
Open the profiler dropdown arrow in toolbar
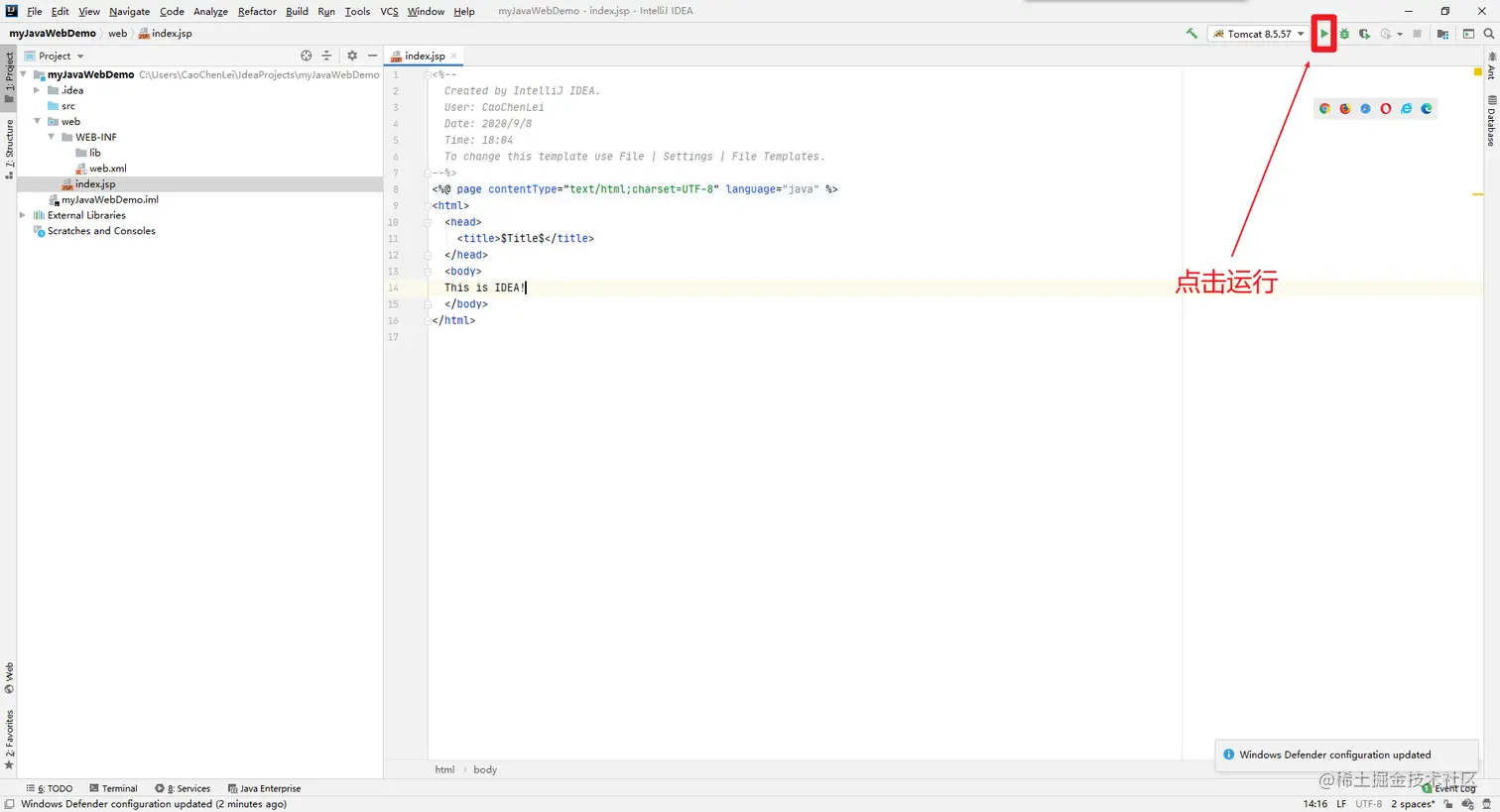click(x=1400, y=34)
